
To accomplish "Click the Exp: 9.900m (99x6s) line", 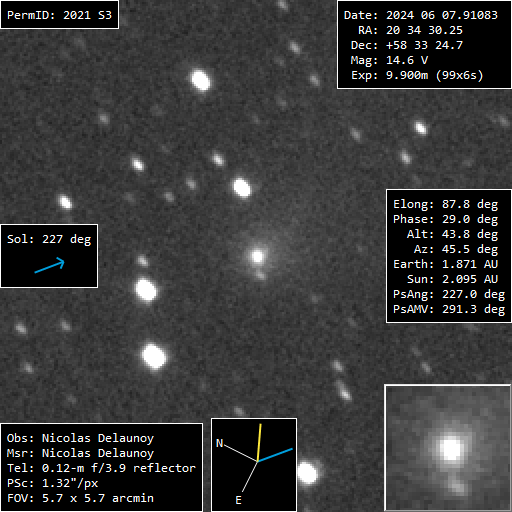I will [x=417, y=75].
